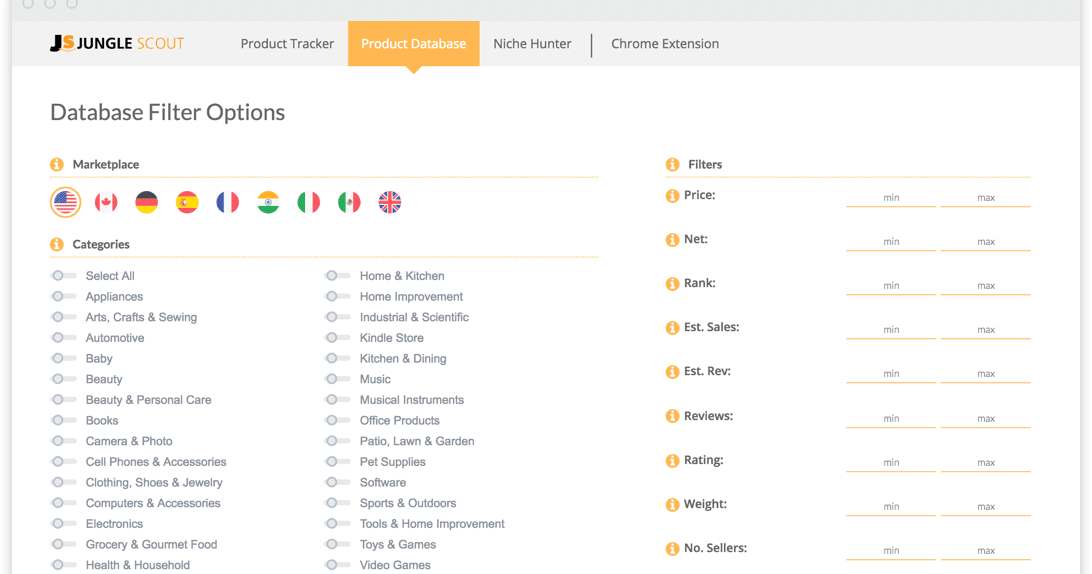Click the No. Sellers max input field

pos(985,550)
